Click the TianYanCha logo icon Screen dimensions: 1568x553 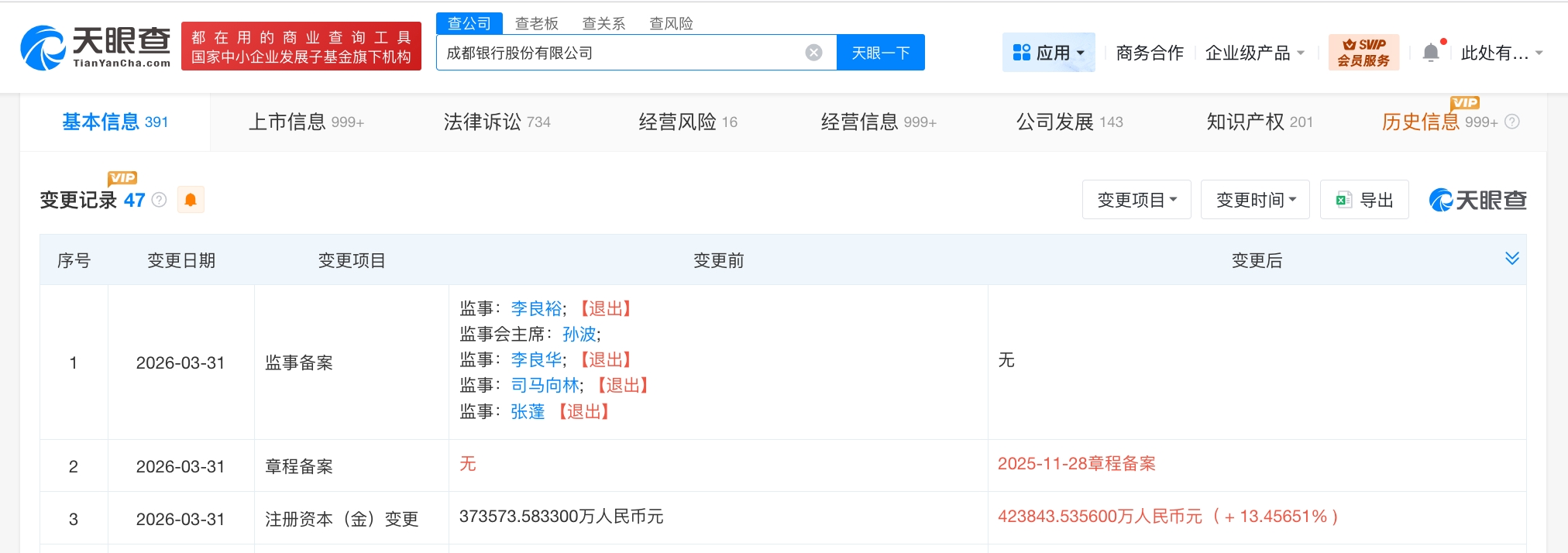point(43,48)
